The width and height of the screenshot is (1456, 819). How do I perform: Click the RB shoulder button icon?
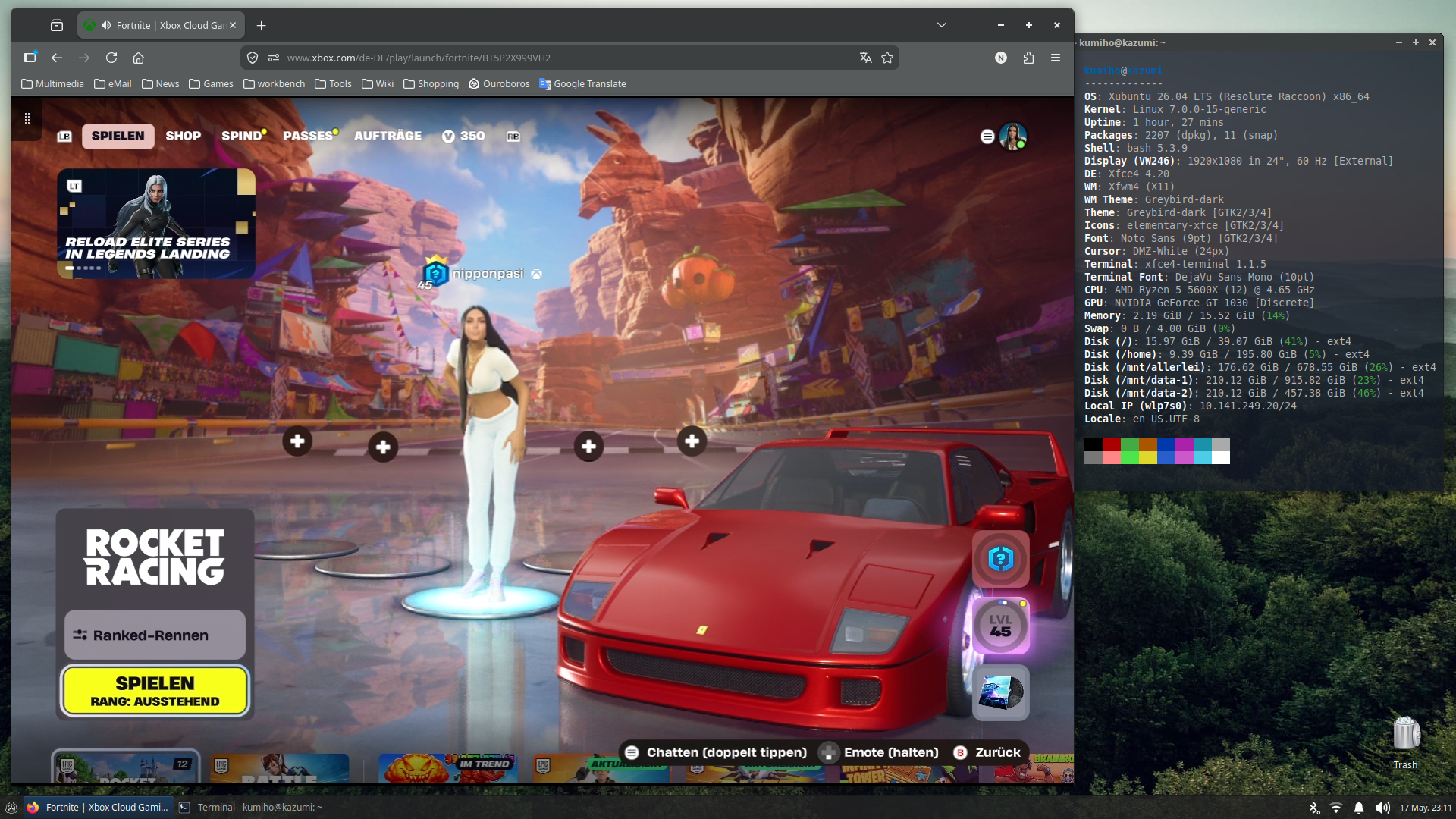click(513, 136)
